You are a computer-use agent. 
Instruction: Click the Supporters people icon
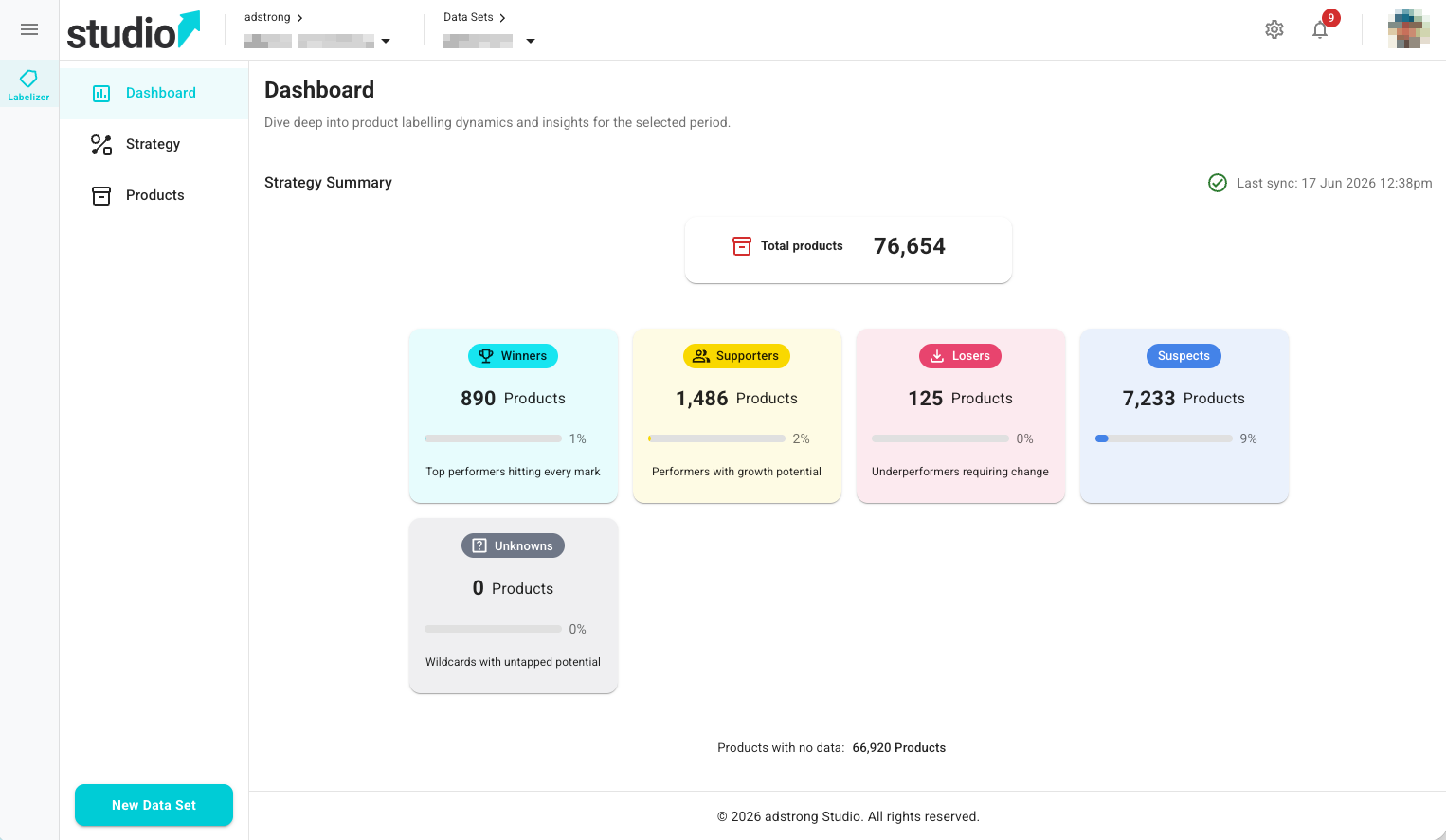coord(701,356)
